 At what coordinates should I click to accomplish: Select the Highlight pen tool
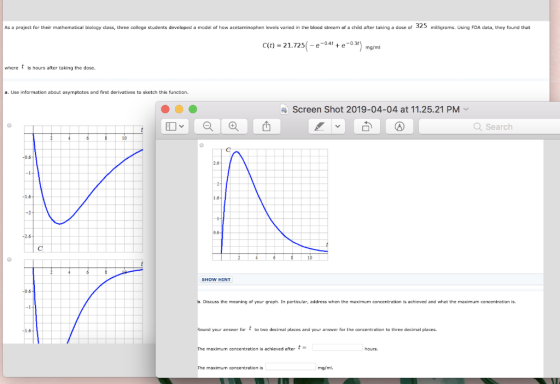pos(320,126)
